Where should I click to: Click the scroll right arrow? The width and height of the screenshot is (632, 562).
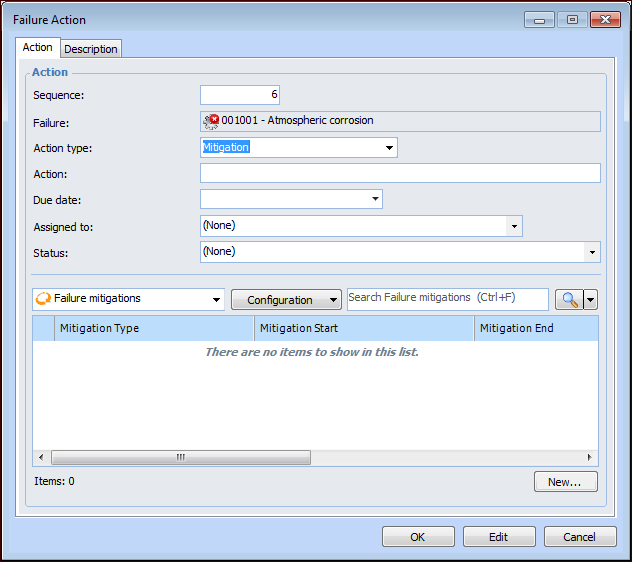click(589, 457)
